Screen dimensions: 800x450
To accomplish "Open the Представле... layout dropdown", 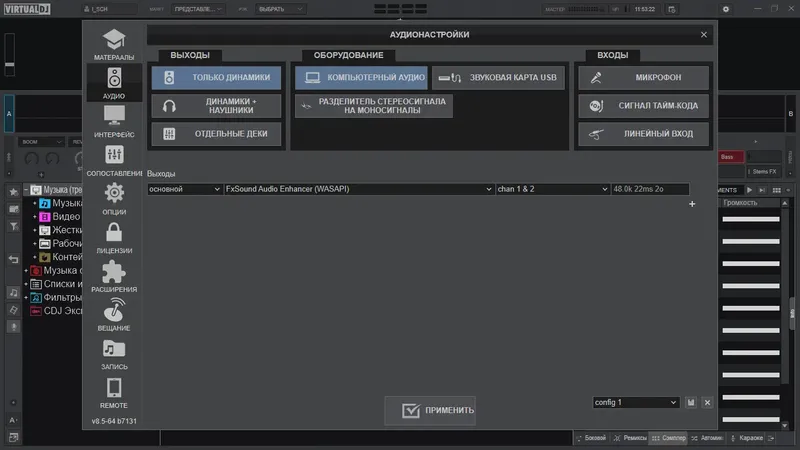I will (197, 9).
